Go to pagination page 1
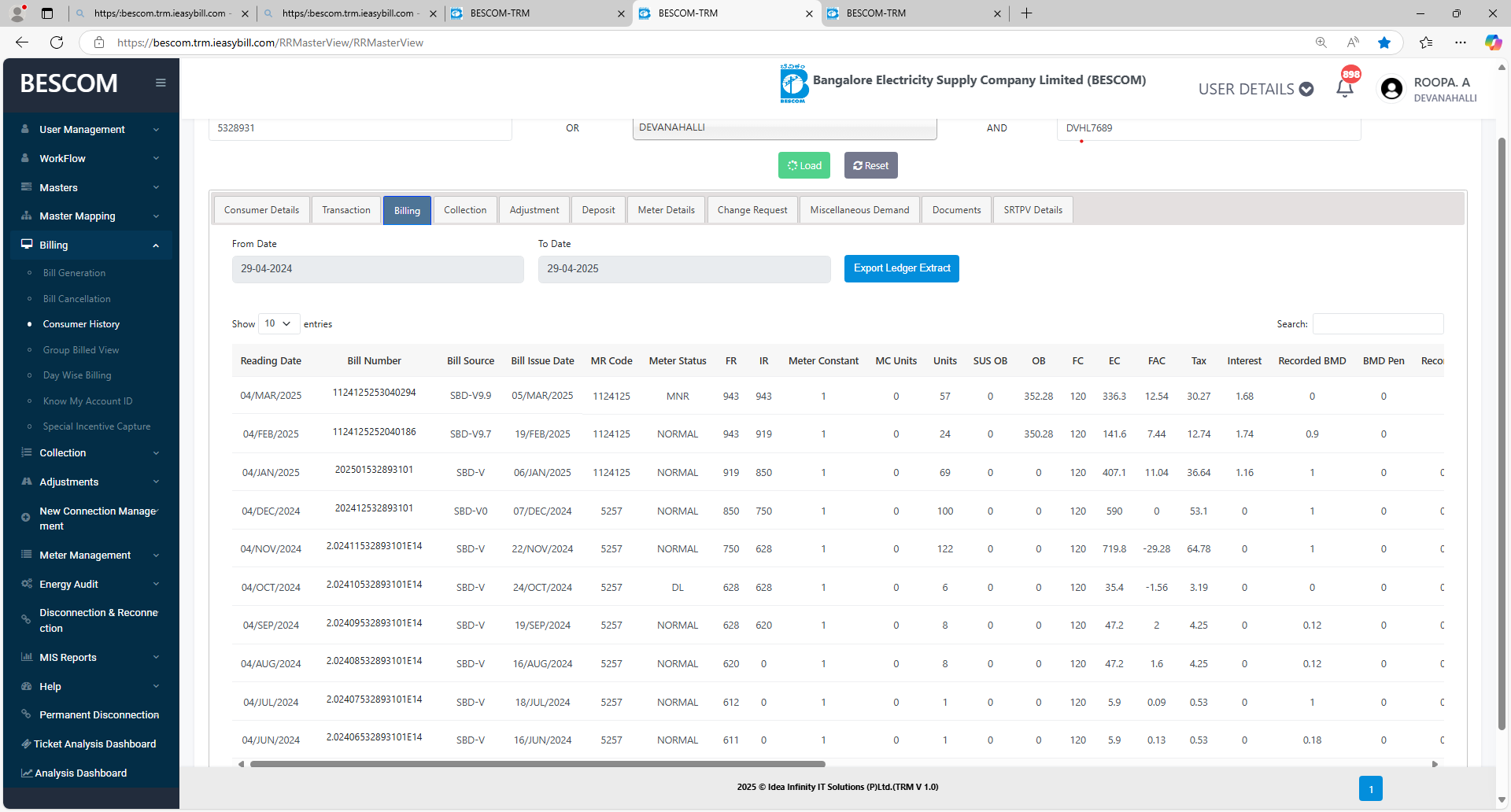Image resolution: width=1511 pixels, height=812 pixels. click(1371, 788)
